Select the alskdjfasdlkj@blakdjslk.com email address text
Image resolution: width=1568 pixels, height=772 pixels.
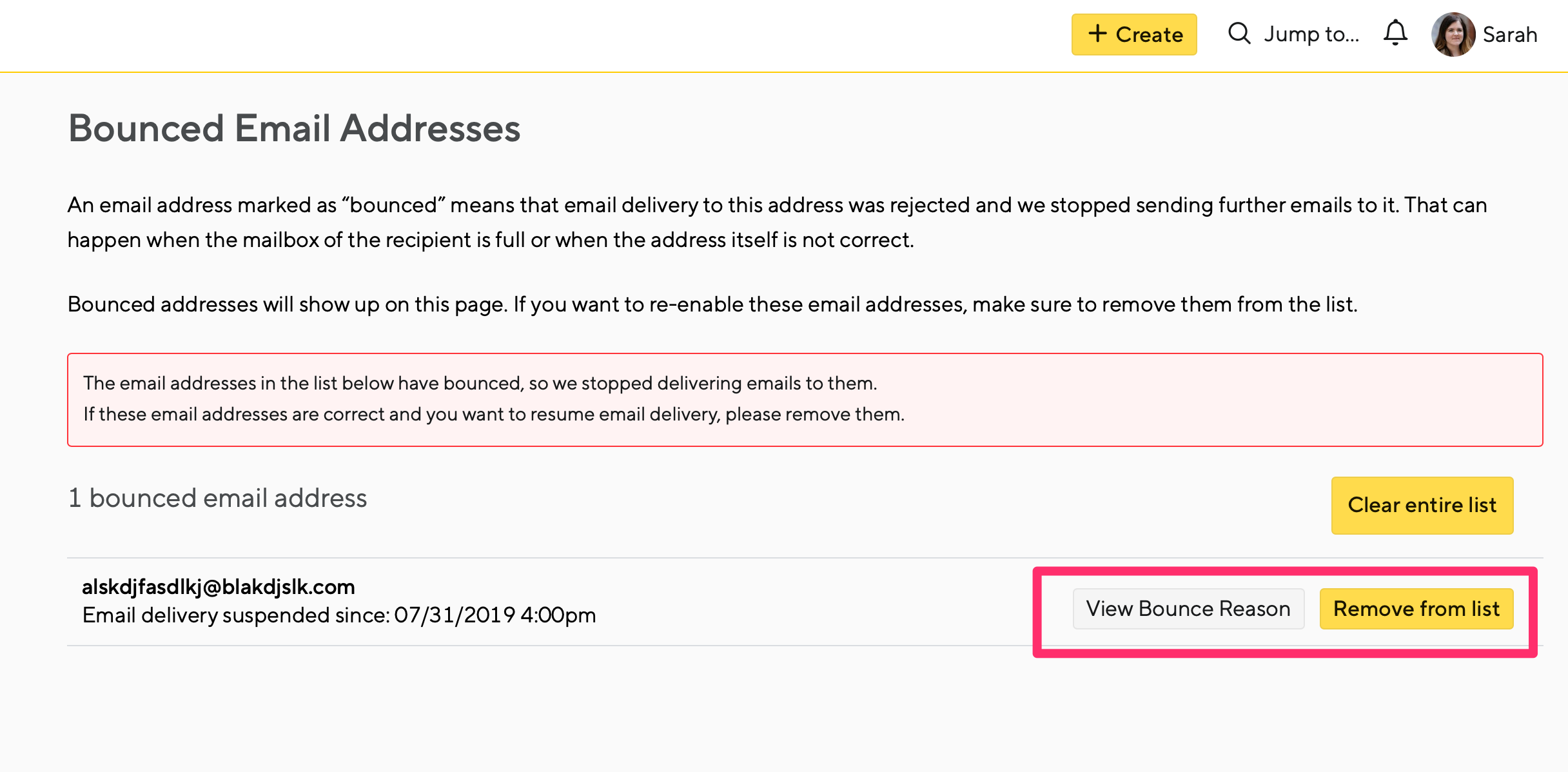(218, 586)
